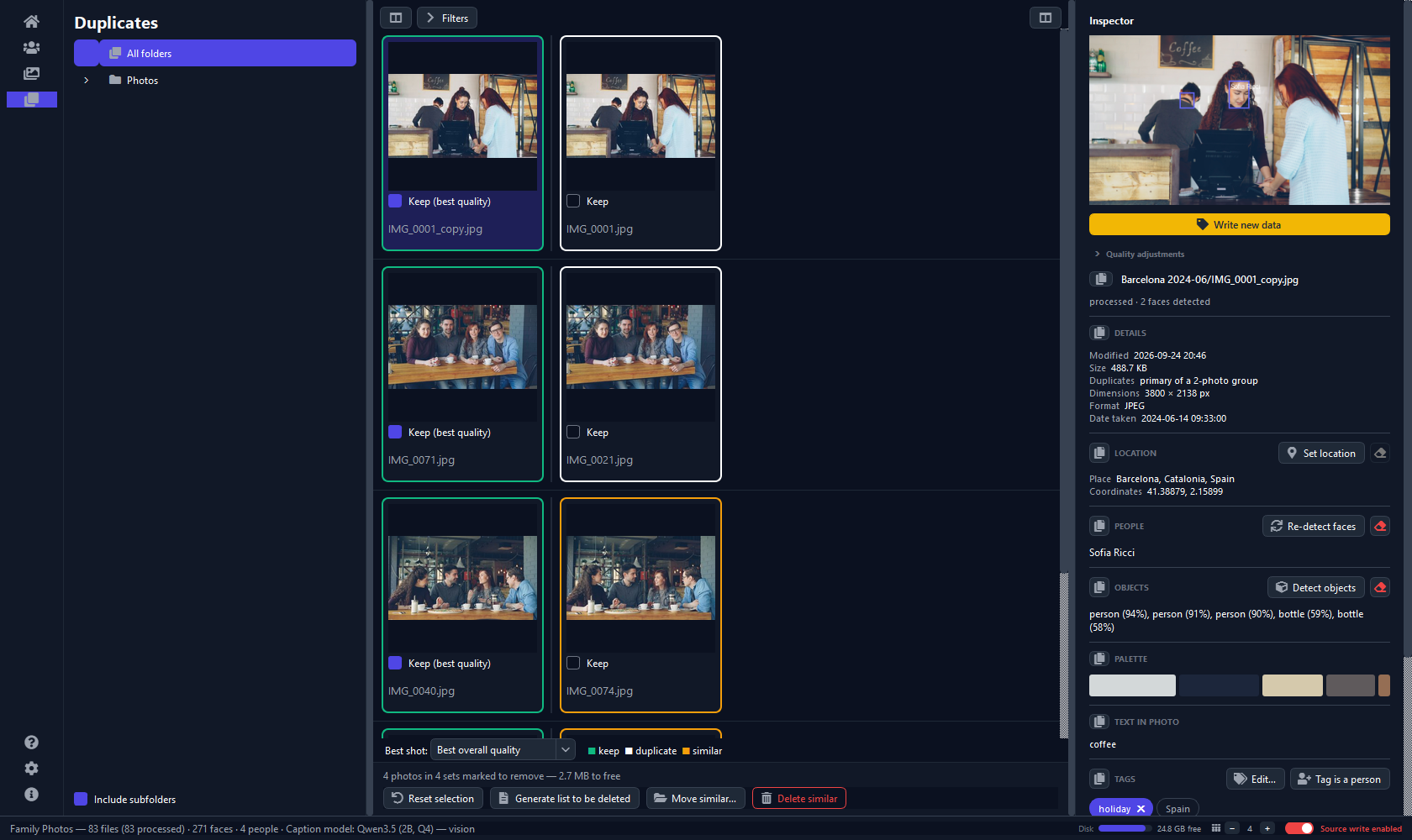Uncheck Keep (best quality) for IMG_0071.jpg
This screenshot has height=840, width=1412.
tap(395, 432)
